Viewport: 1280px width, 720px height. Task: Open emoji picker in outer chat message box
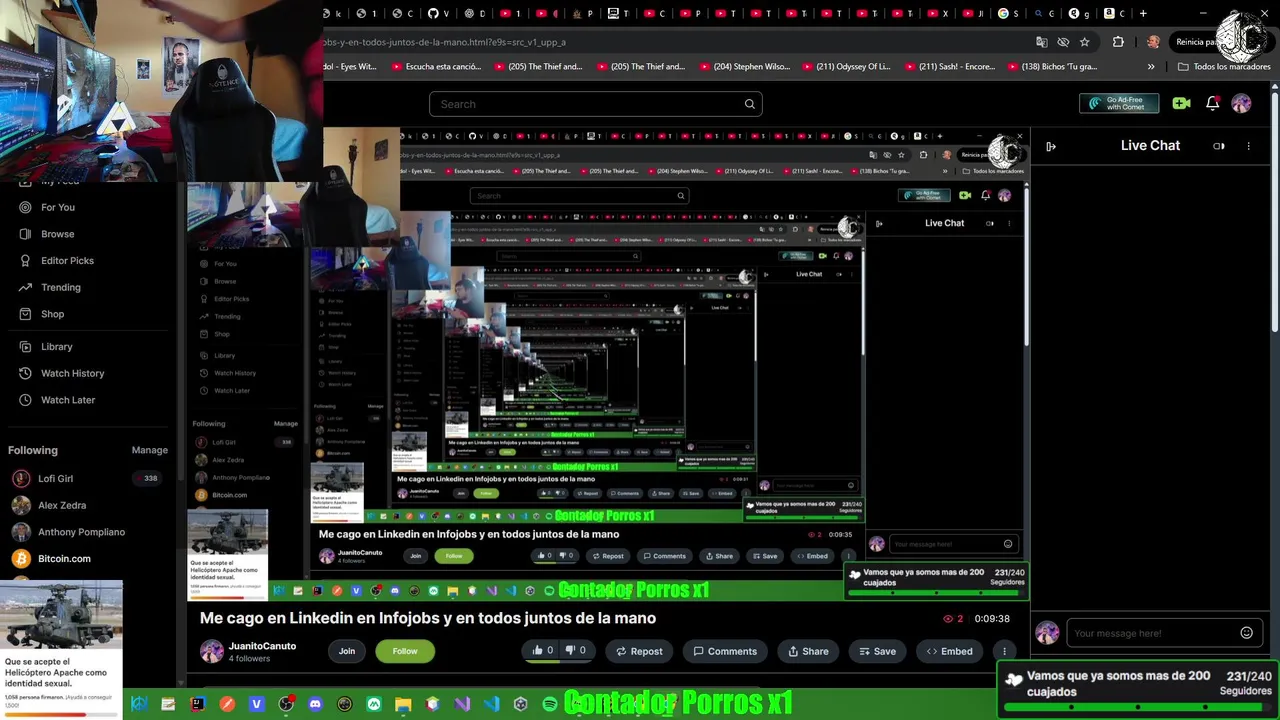coord(1246,633)
